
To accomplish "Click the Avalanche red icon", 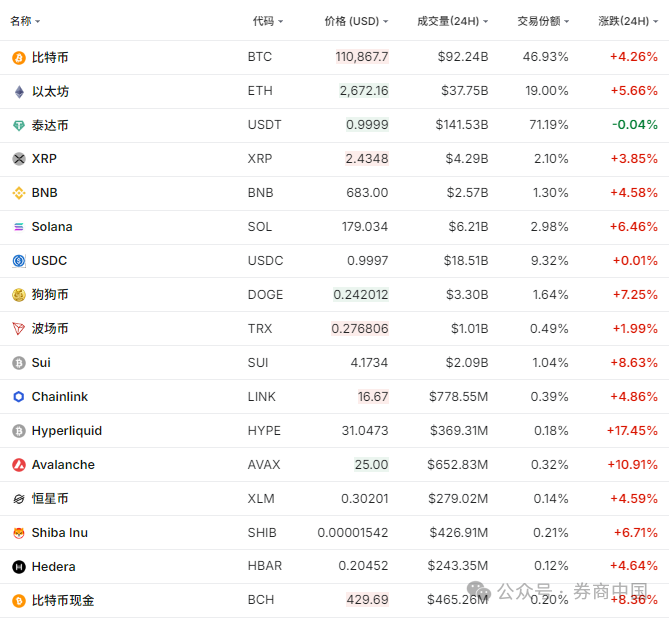I will coord(18,465).
